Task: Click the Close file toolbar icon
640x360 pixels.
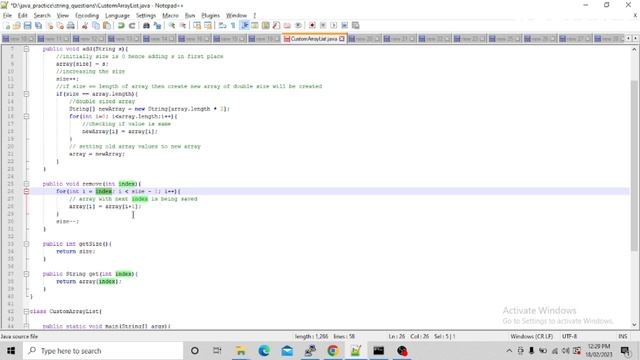Action: (49, 25)
